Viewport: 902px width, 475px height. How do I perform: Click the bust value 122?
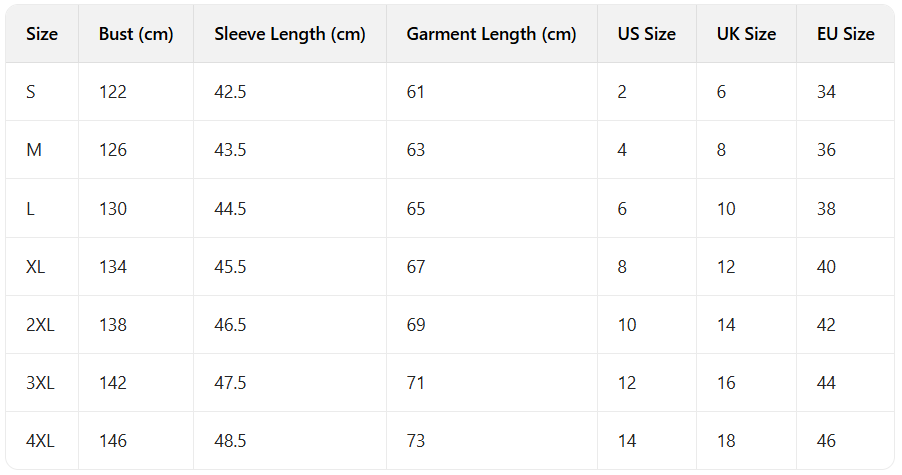[113, 92]
